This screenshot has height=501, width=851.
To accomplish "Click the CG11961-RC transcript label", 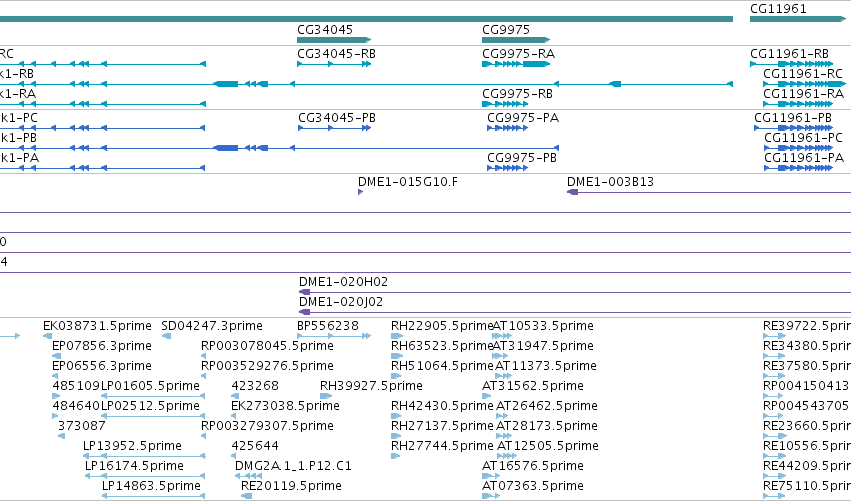I will click(x=803, y=74).
